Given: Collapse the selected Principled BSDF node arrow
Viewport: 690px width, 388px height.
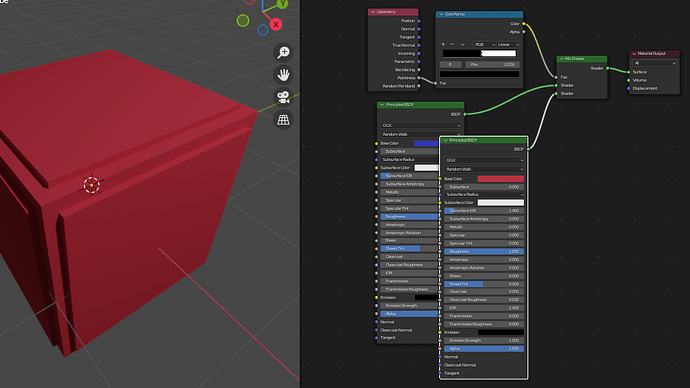Looking at the screenshot, I should tap(446, 140).
